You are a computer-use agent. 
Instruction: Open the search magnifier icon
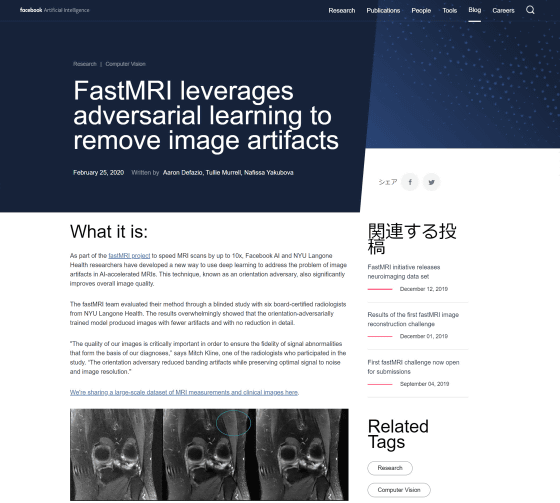[x=530, y=10]
